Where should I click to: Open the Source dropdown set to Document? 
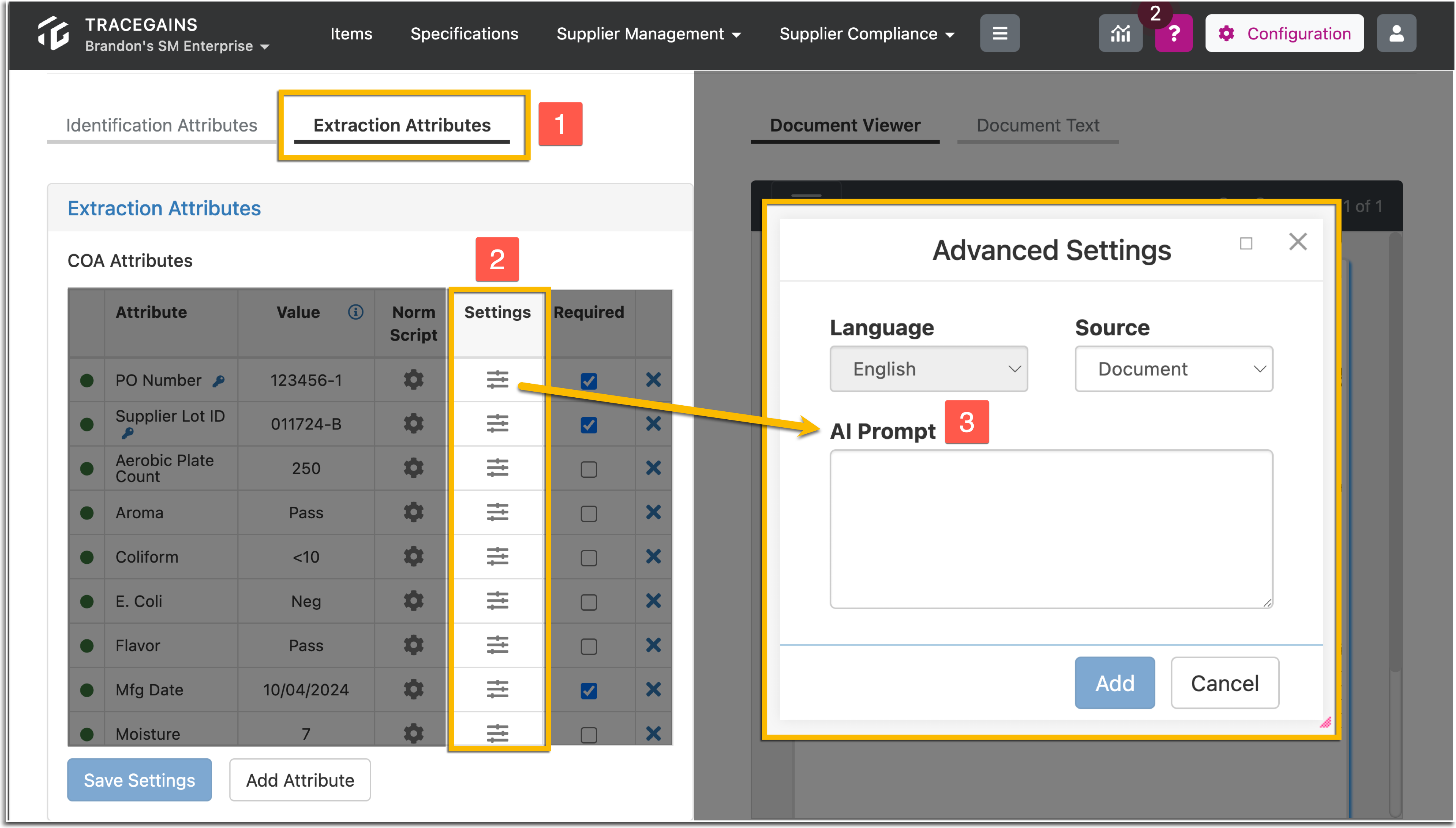[1173, 369]
